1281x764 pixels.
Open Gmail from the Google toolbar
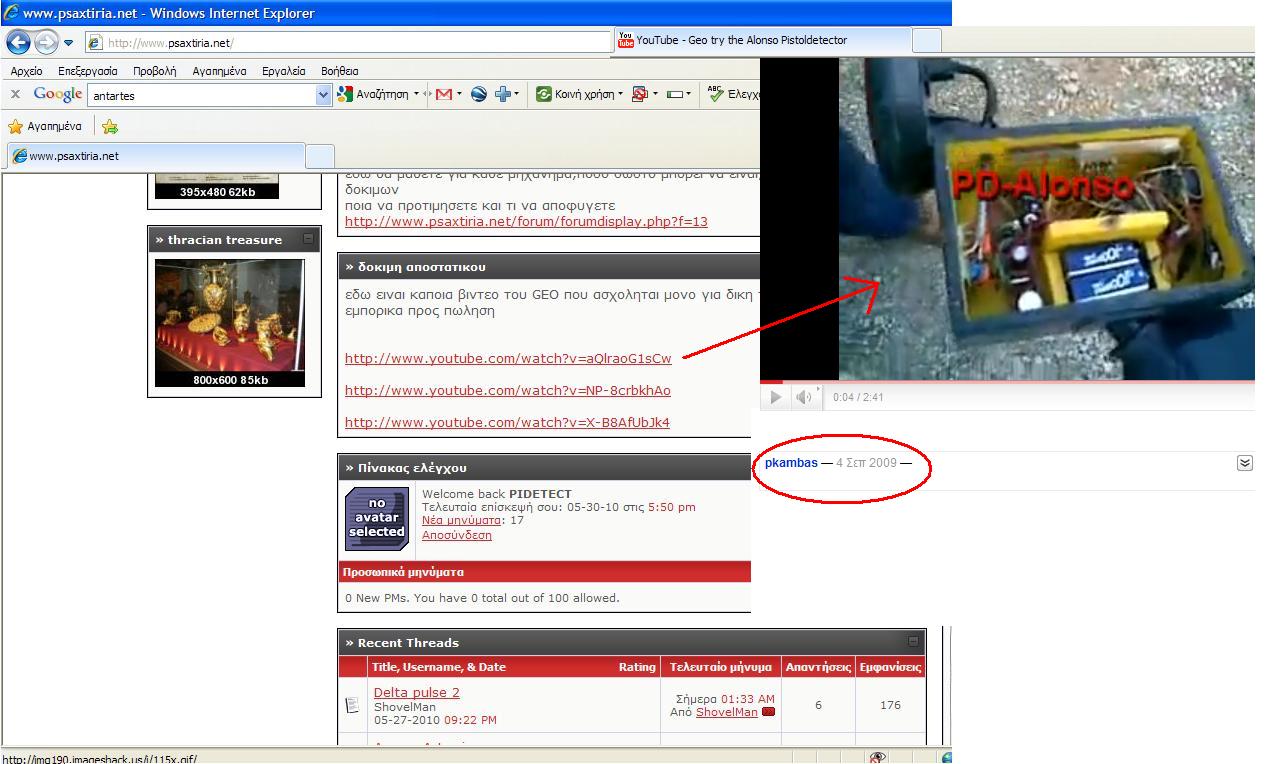[444, 94]
